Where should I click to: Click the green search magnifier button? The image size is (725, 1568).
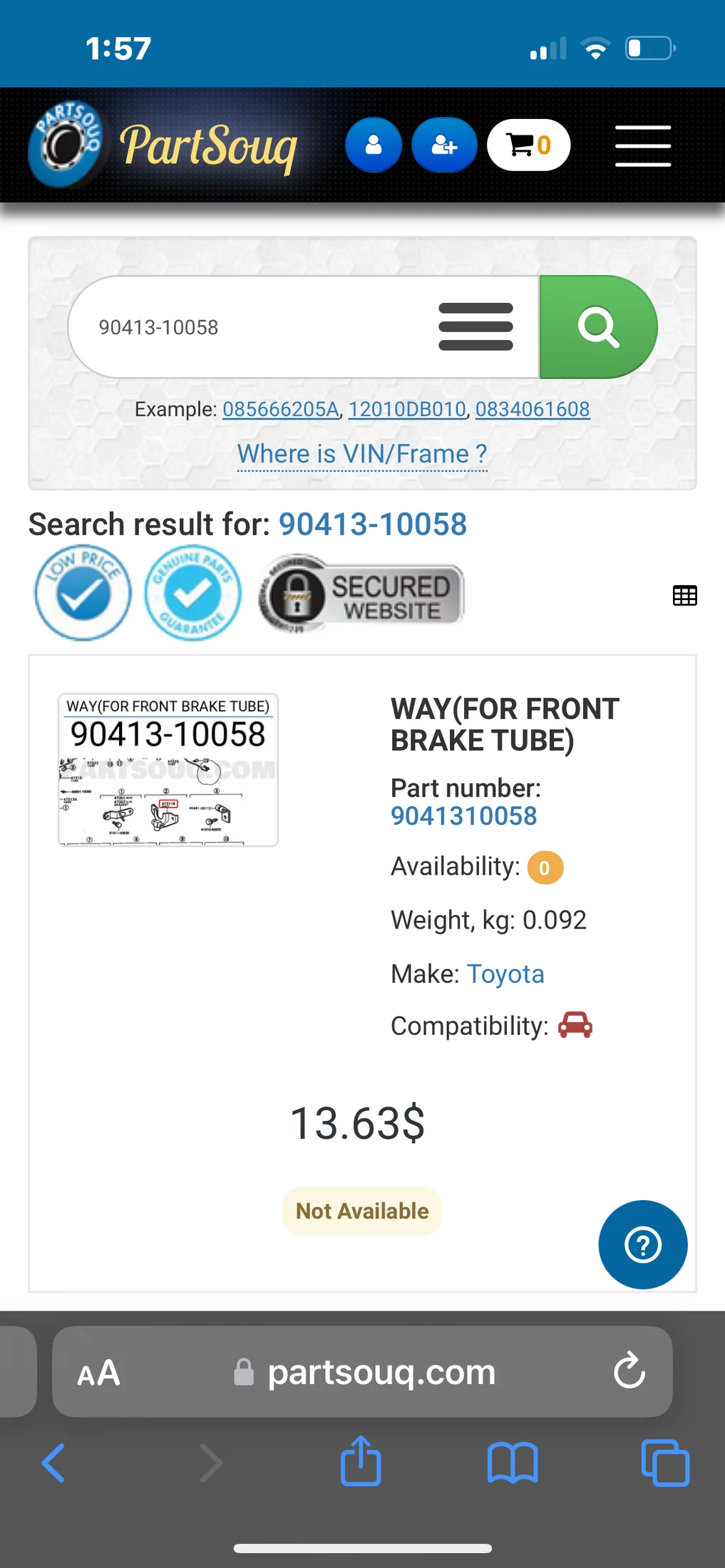click(598, 327)
